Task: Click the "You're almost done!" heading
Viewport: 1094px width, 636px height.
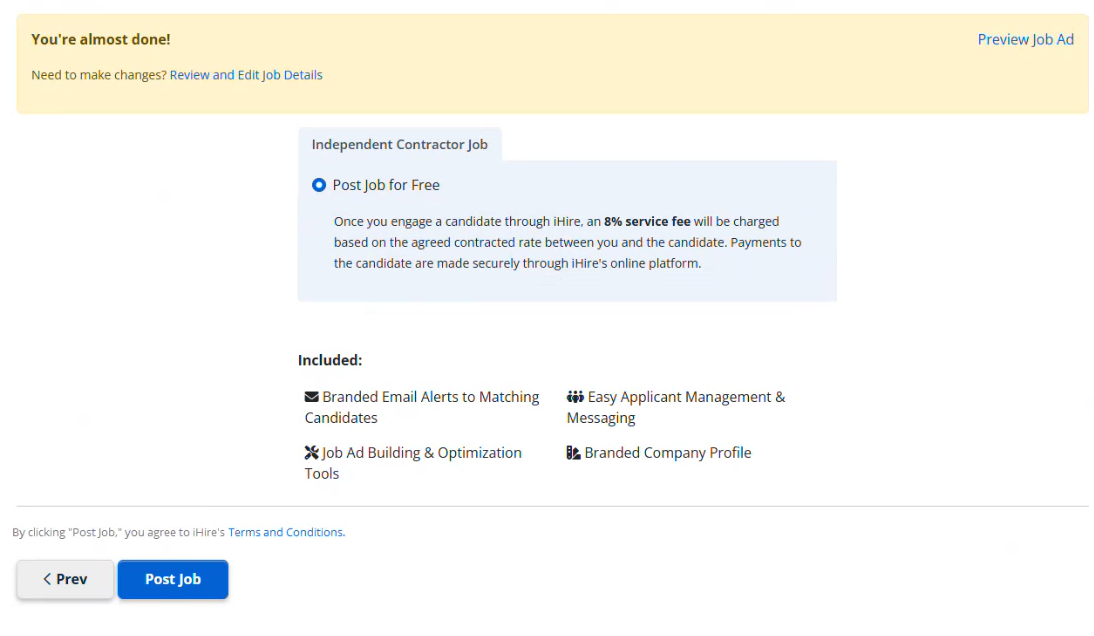Action: coord(100,40)
